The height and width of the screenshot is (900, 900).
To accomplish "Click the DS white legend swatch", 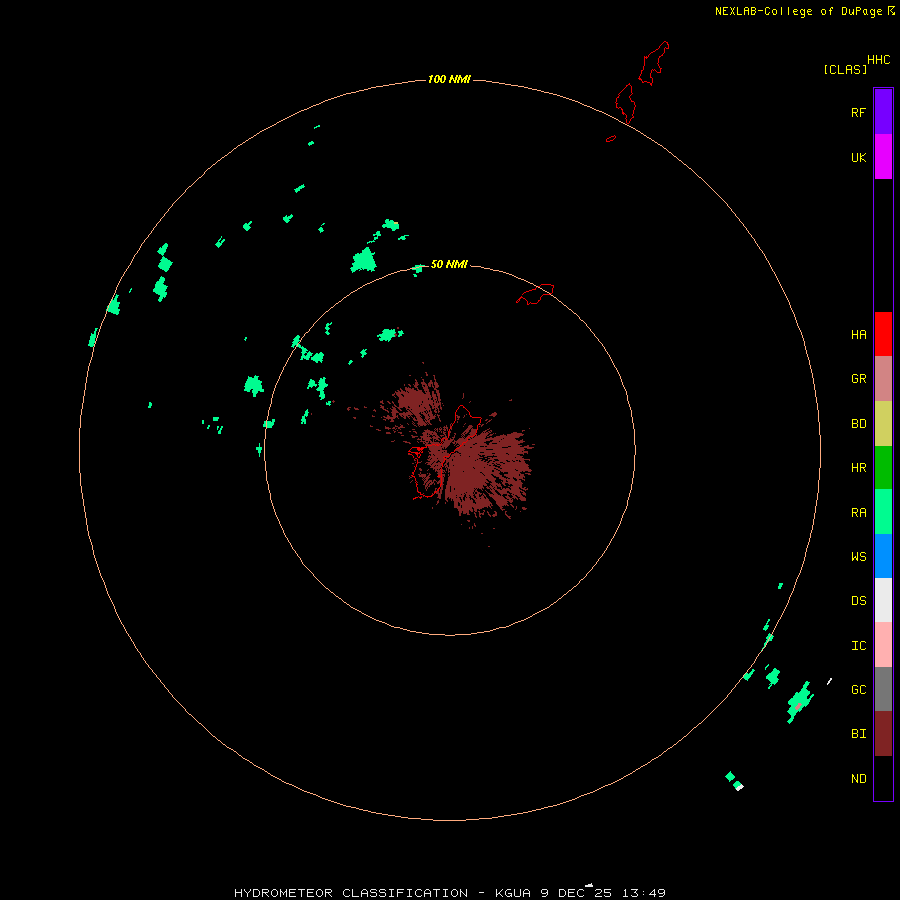I will click(x=883, y=600).
